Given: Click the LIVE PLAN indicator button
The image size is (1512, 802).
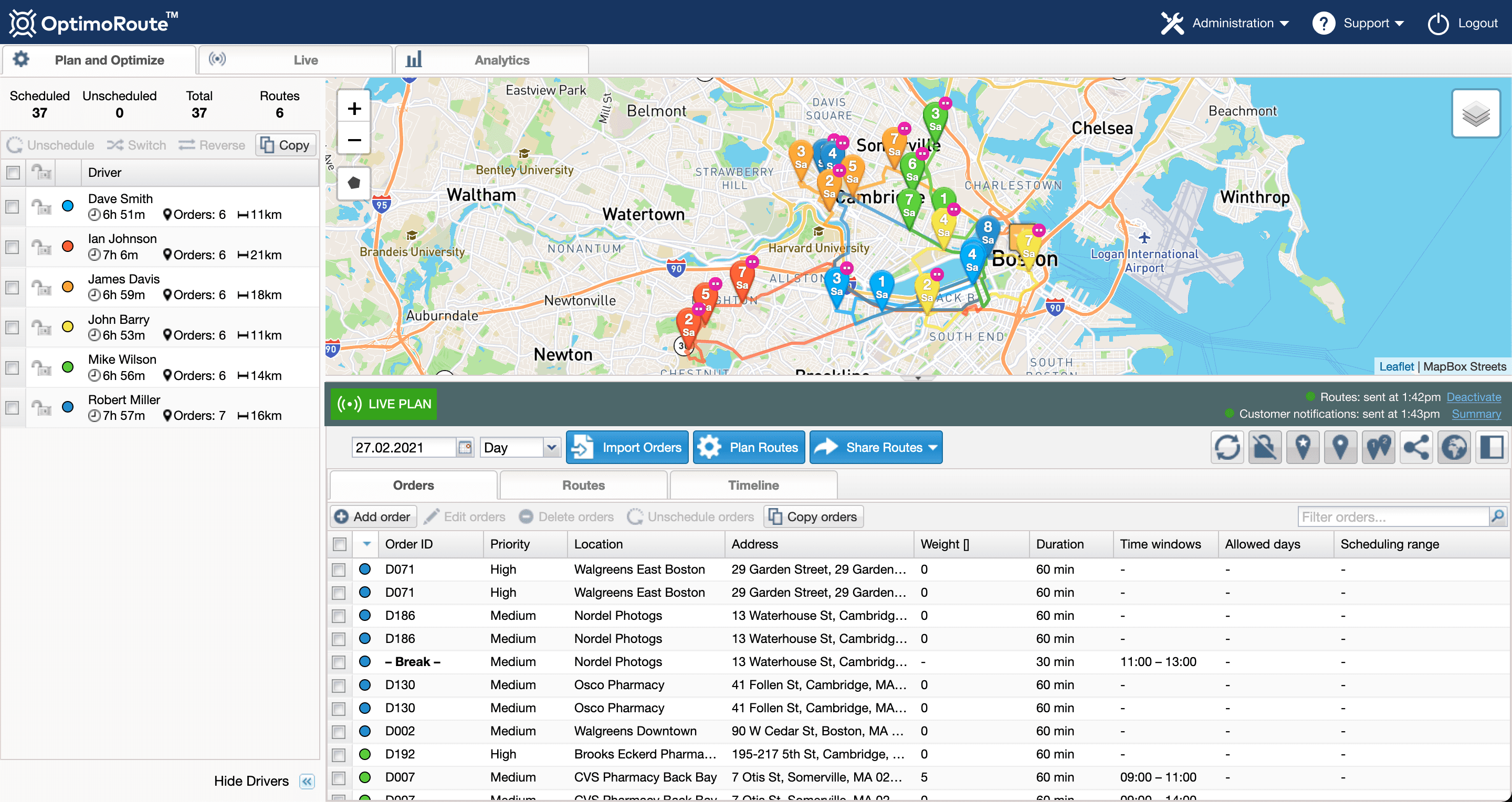Looking at the screenshot, I should coord(383,404).
